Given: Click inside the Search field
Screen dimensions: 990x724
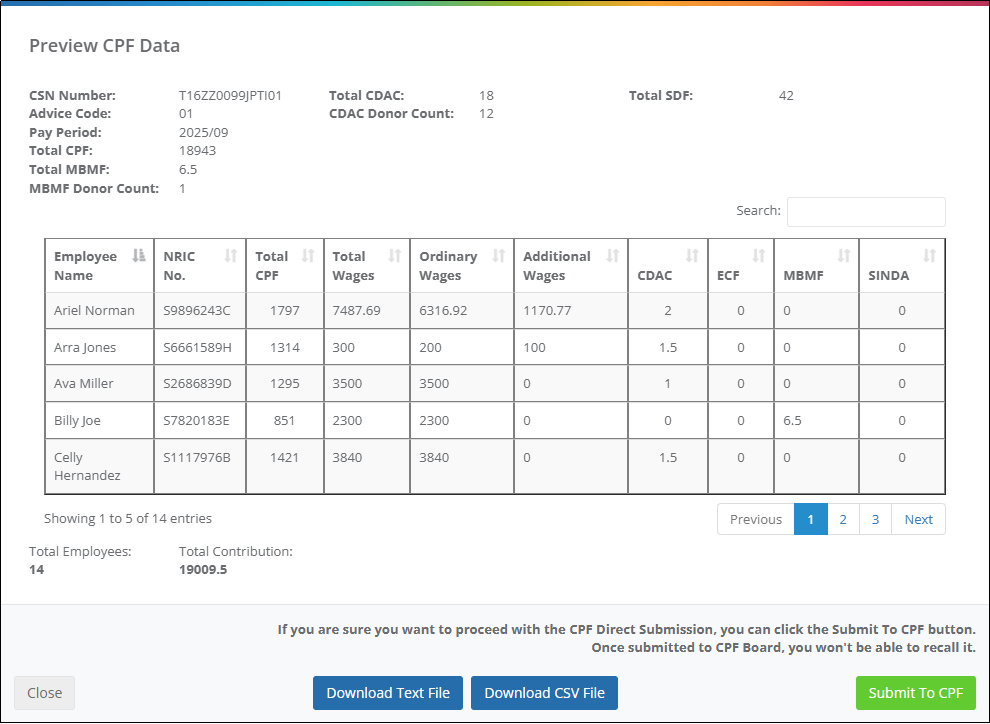Looking at the screenshot, I should 866,212.
